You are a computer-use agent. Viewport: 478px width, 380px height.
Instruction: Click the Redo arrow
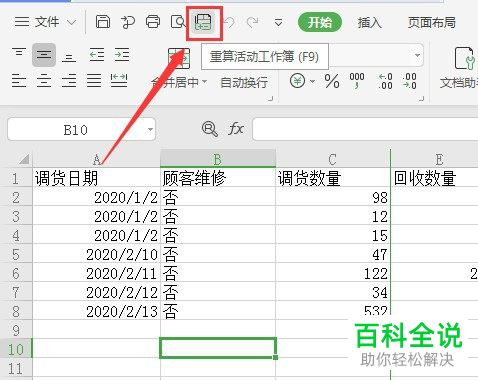(x=253, y=22)
